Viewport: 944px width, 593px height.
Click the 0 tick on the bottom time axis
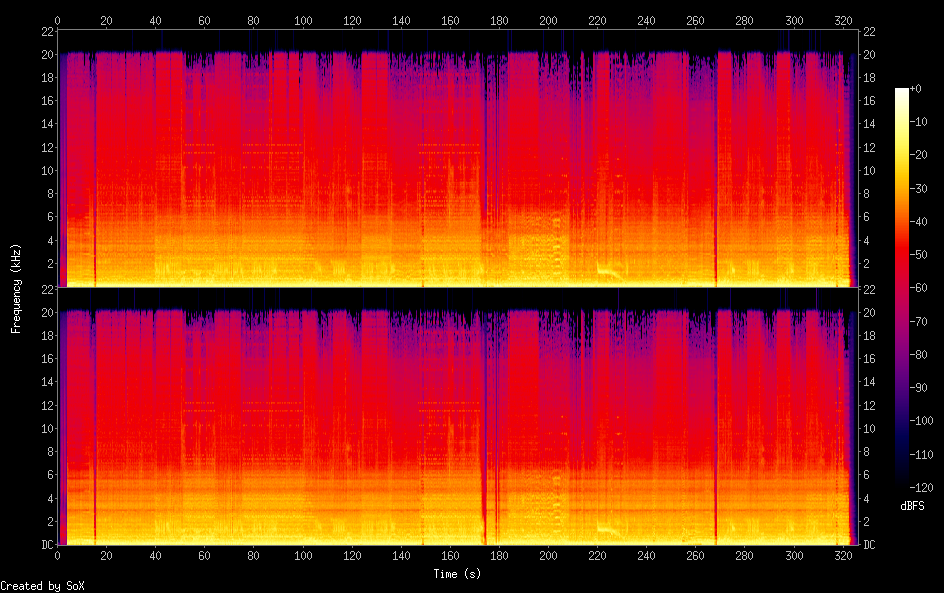[58, 556]
